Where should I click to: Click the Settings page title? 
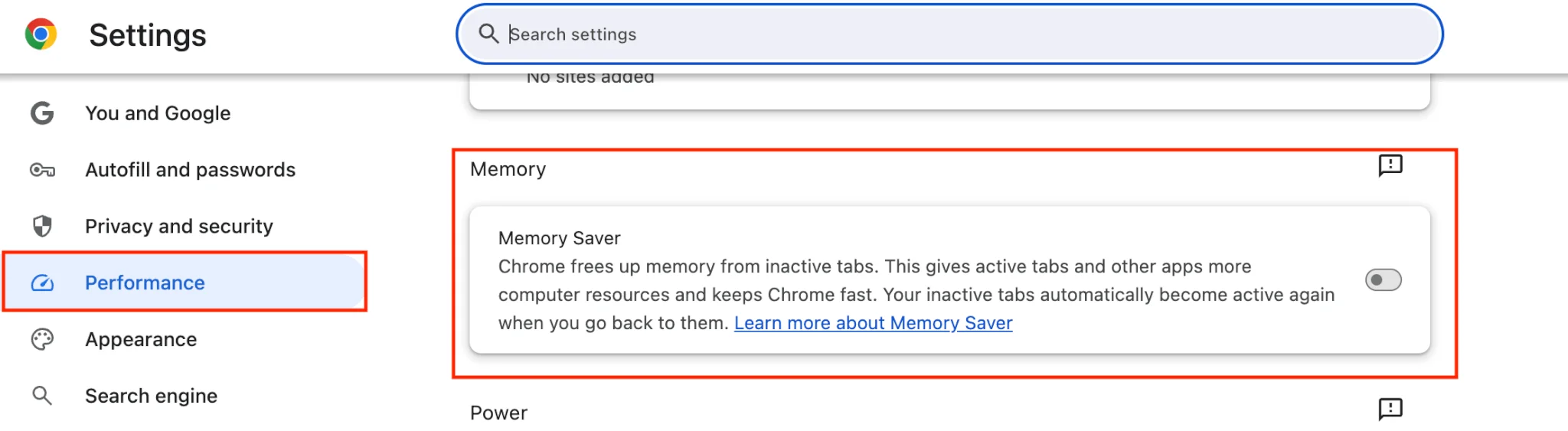tap(148, 35)
